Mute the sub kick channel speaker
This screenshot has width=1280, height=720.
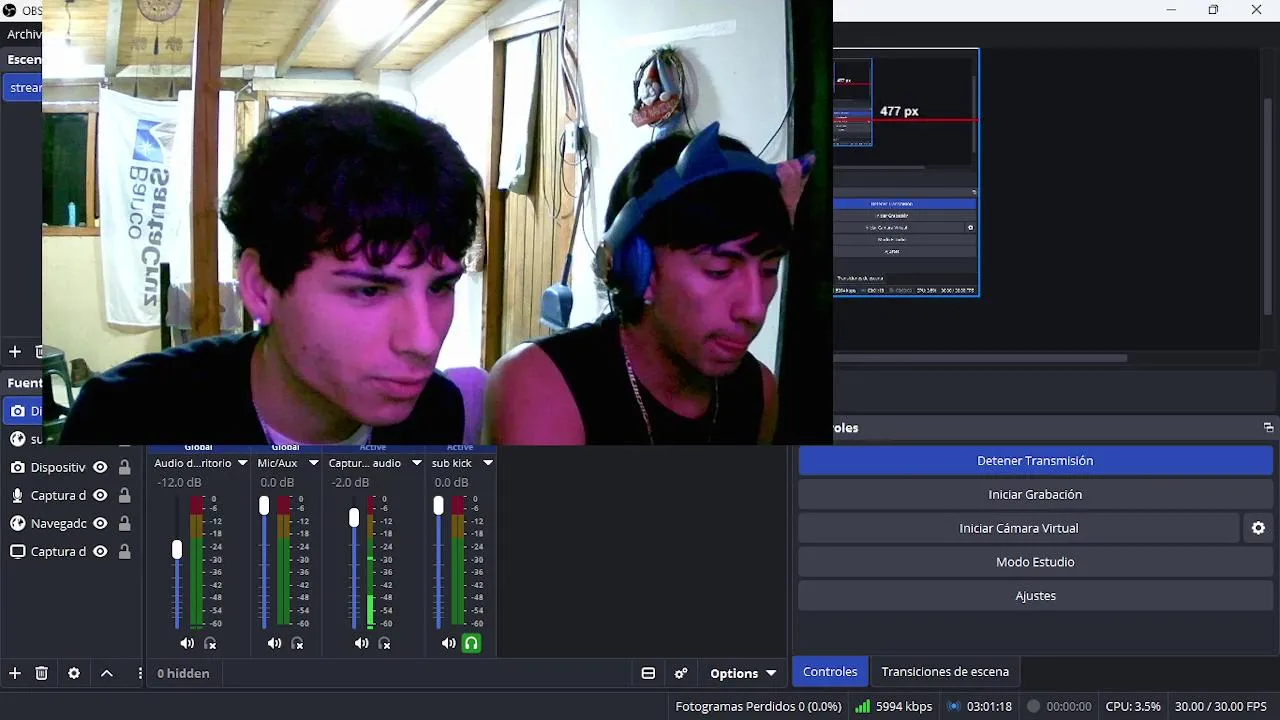click(x=448, y=643)
